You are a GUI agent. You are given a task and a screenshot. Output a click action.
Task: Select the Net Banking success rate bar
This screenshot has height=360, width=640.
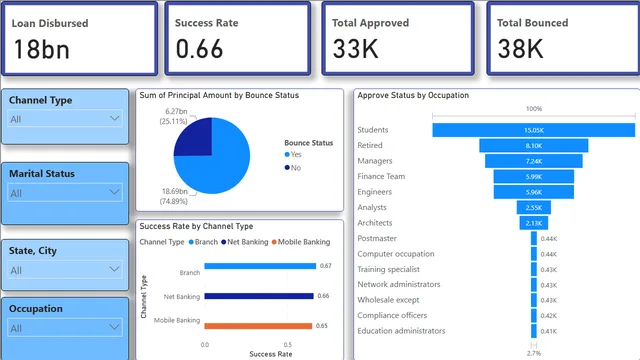coord(259,296)
